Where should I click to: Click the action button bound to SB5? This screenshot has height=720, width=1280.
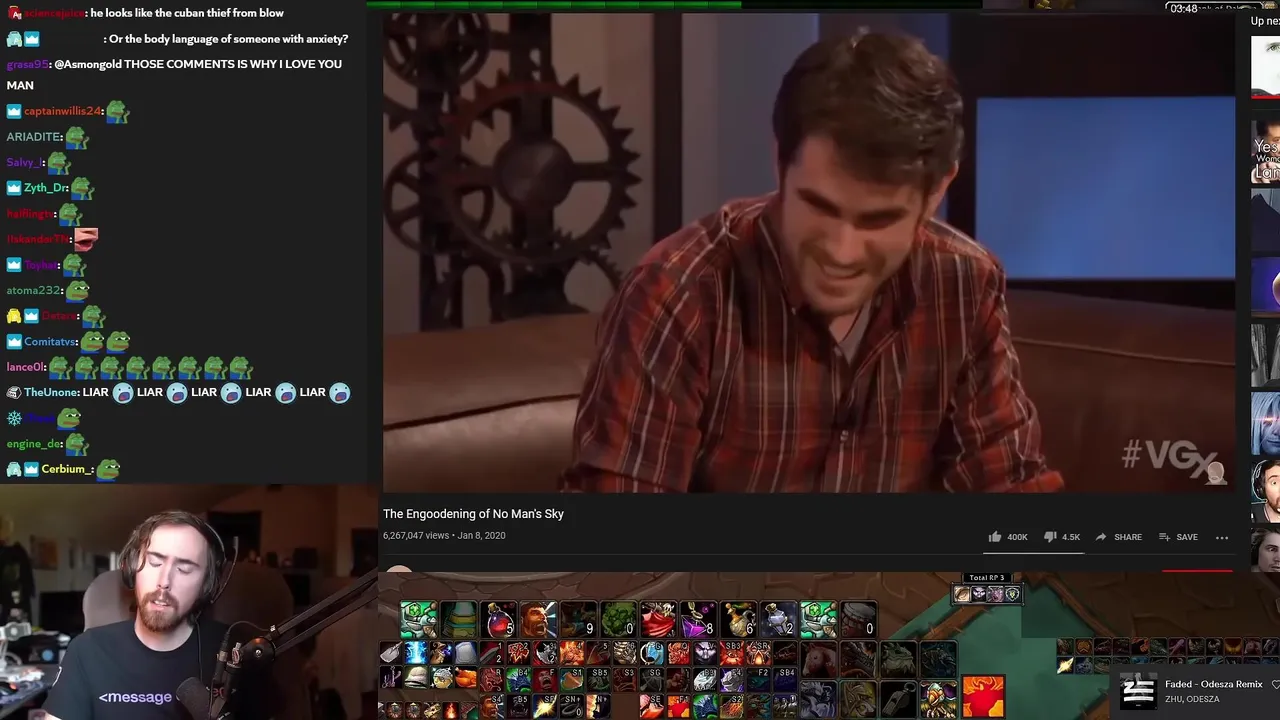click(598, 679)
